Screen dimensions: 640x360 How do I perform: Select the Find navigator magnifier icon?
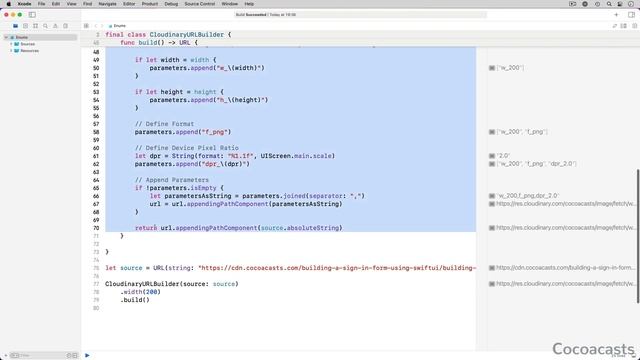click(45, 26)
